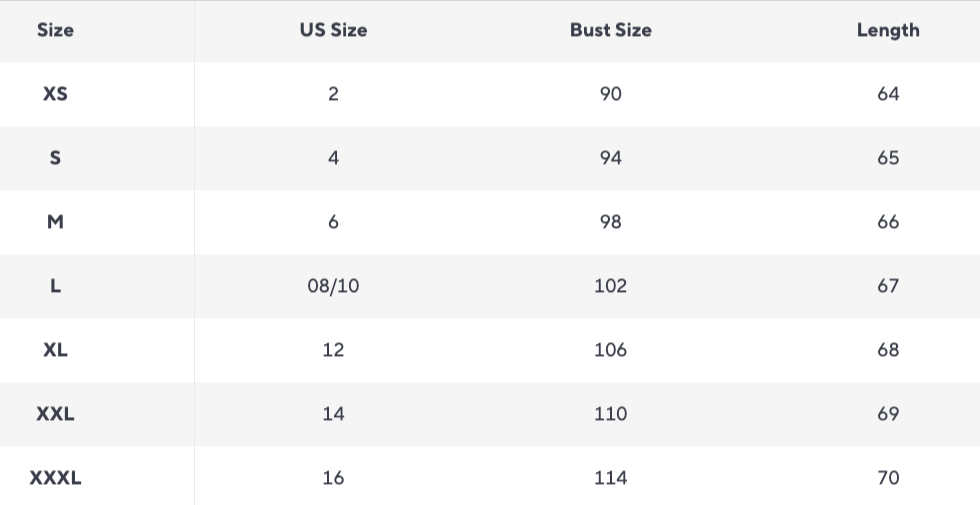Click the 08/10 US size cell
The height and width of the screenshot is (505, 980).
pyautogui.click(x=333, y=286)
